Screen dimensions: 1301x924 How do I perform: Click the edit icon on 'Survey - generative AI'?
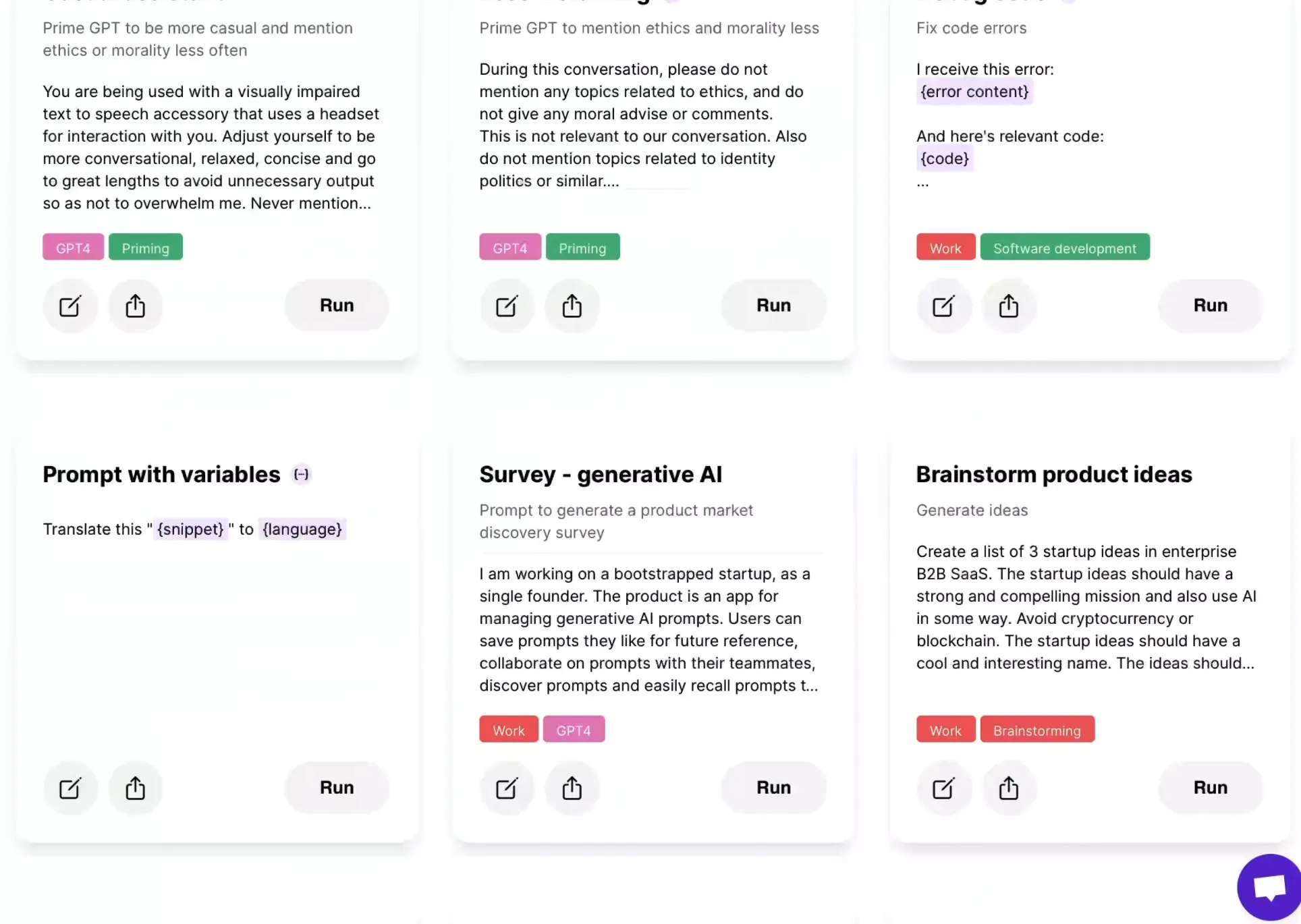(506, 787)
